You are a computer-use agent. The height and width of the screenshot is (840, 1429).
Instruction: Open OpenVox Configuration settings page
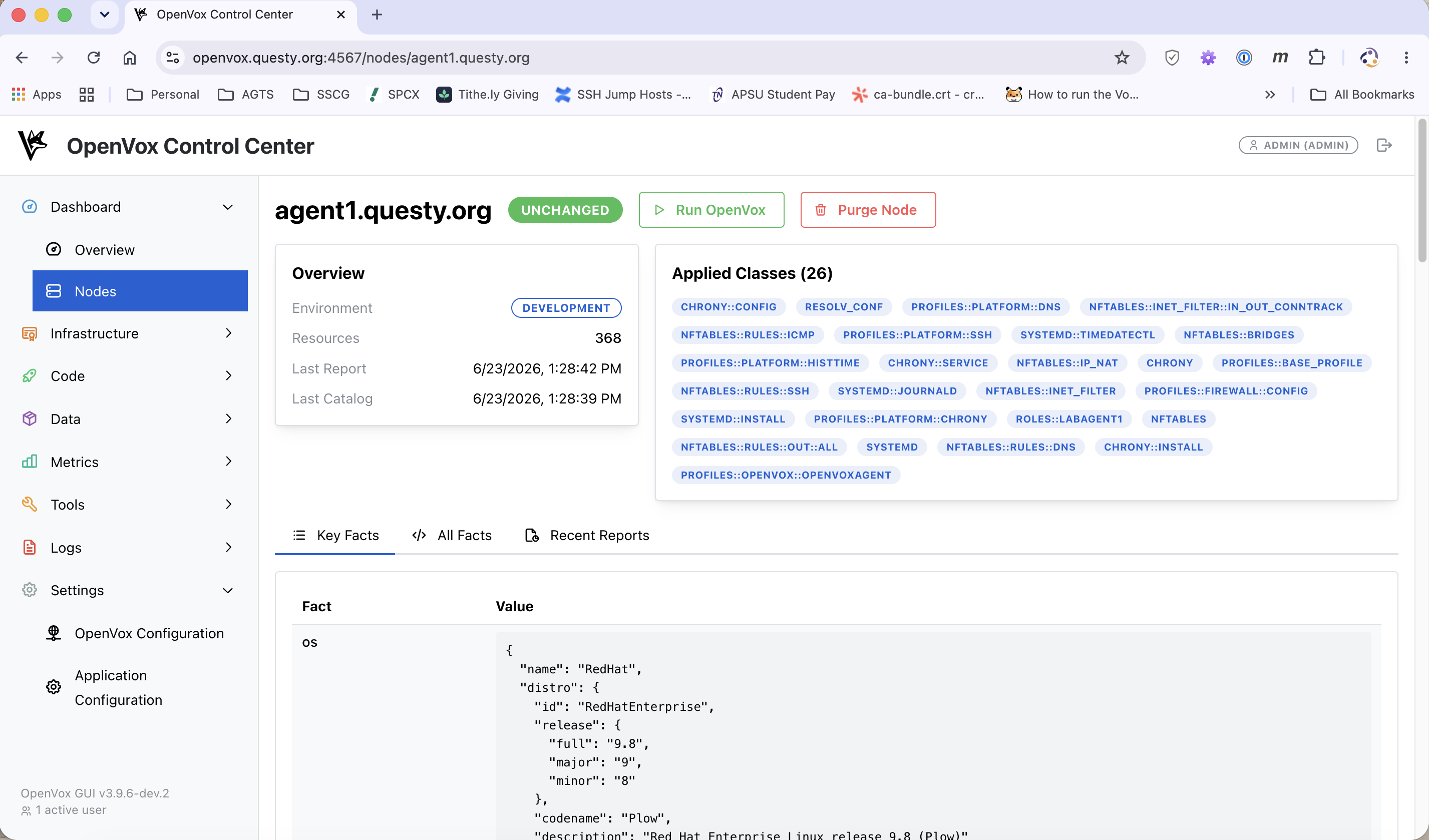(140, 633)
